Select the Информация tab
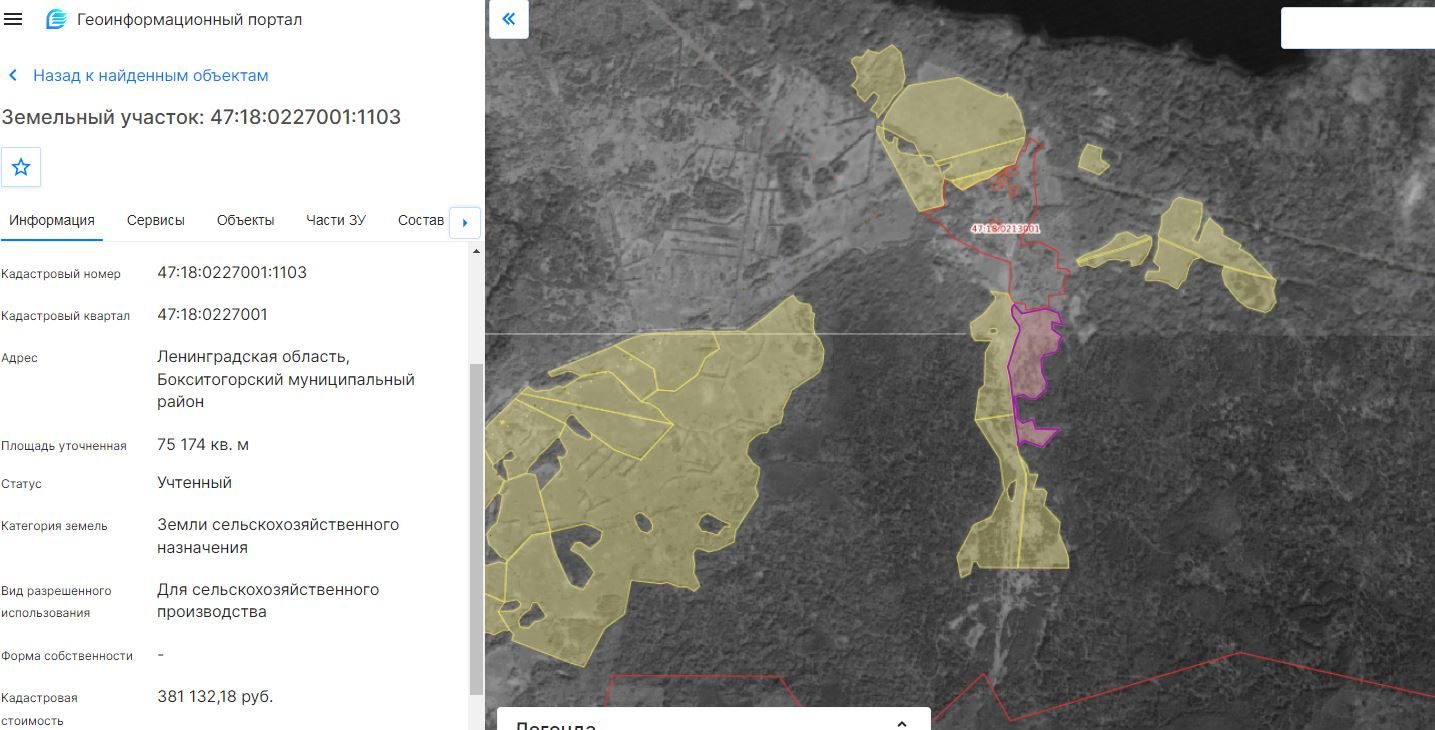Image resolution: width=1435 pixels, height=730 pixels. [x=52, y=220]
